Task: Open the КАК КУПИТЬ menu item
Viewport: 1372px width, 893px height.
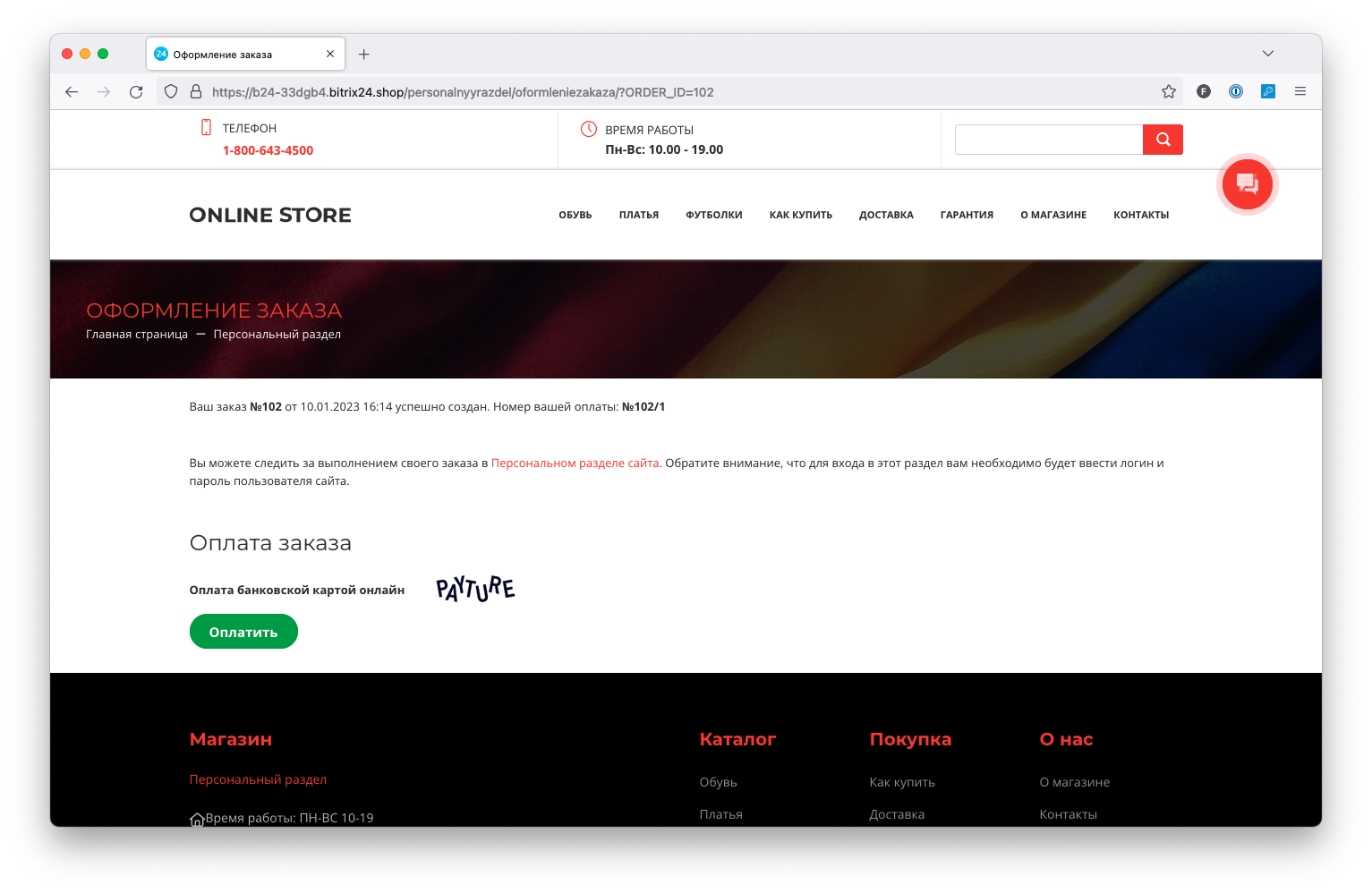Action: pyautogui.click(x=801, y=215)
